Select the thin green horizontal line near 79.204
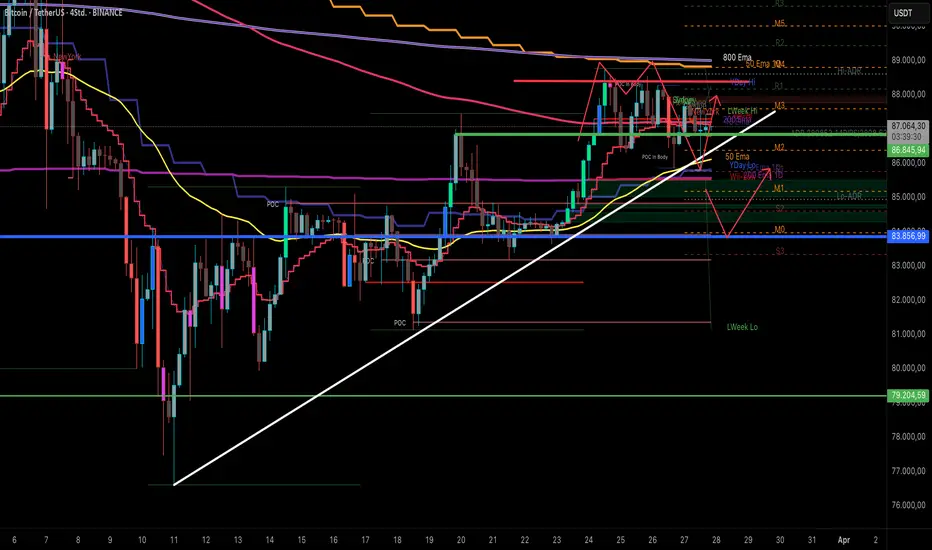The width and height of the screenshot is (932, 550). [x=443, y=395]
